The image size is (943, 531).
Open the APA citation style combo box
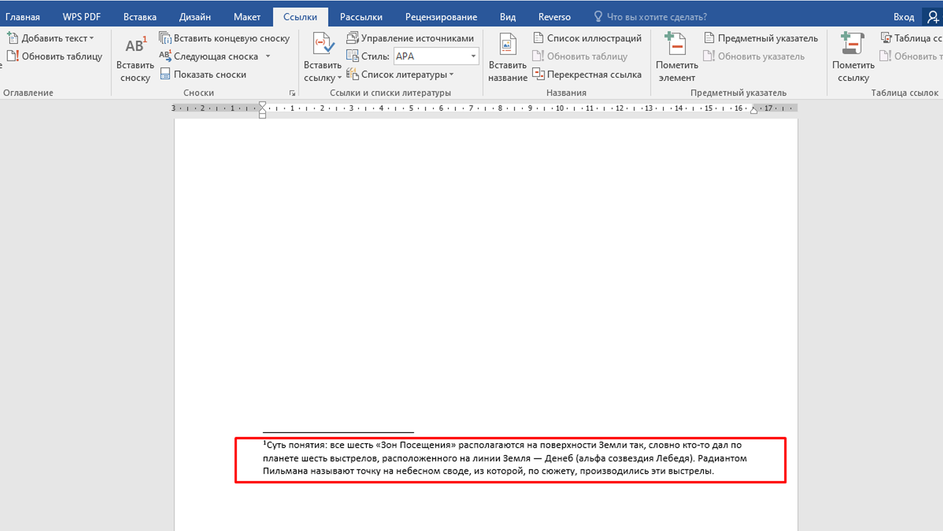pos(436,56)
